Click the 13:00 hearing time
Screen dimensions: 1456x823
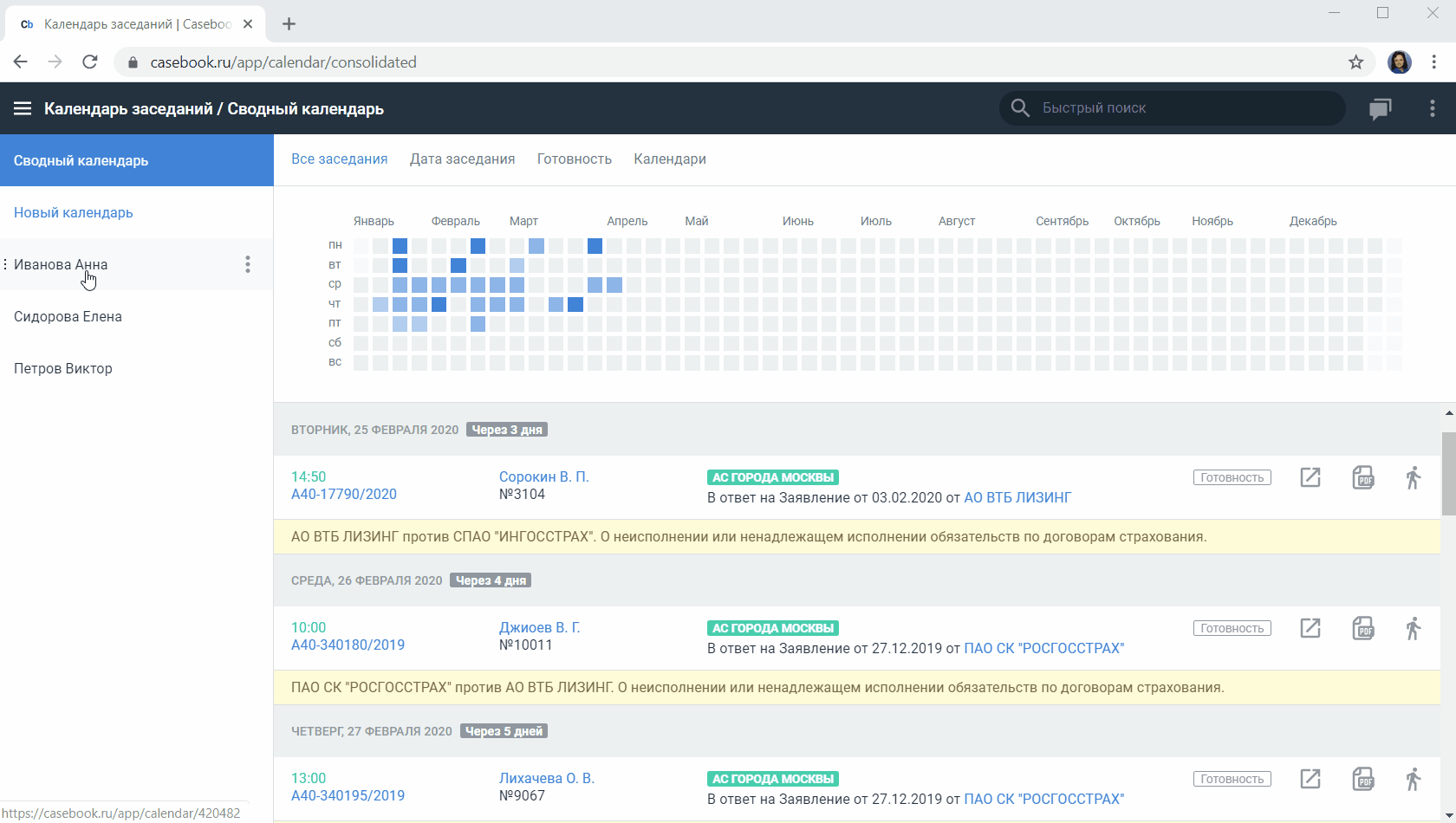click(x=309, y=779)
